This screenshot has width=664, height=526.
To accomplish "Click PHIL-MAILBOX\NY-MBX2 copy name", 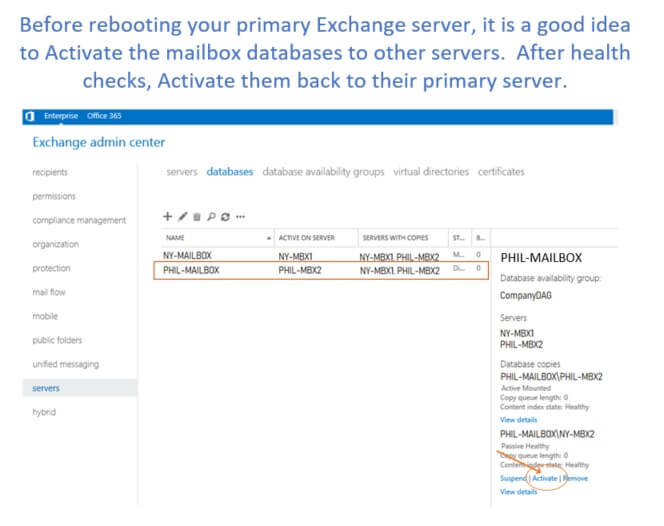I will (x=547, y=434).
